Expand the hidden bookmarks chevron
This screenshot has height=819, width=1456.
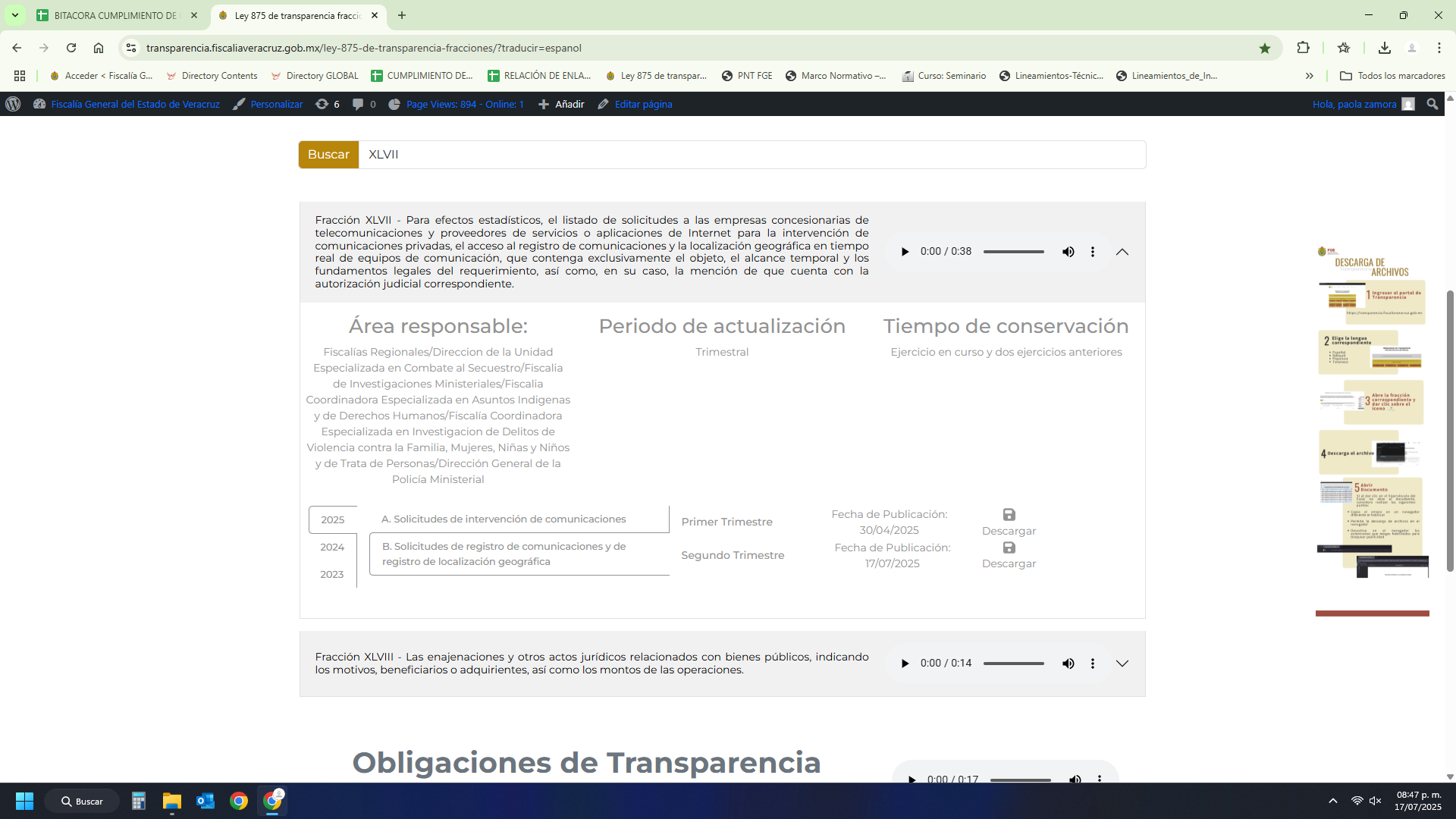tap(1310, 76)
